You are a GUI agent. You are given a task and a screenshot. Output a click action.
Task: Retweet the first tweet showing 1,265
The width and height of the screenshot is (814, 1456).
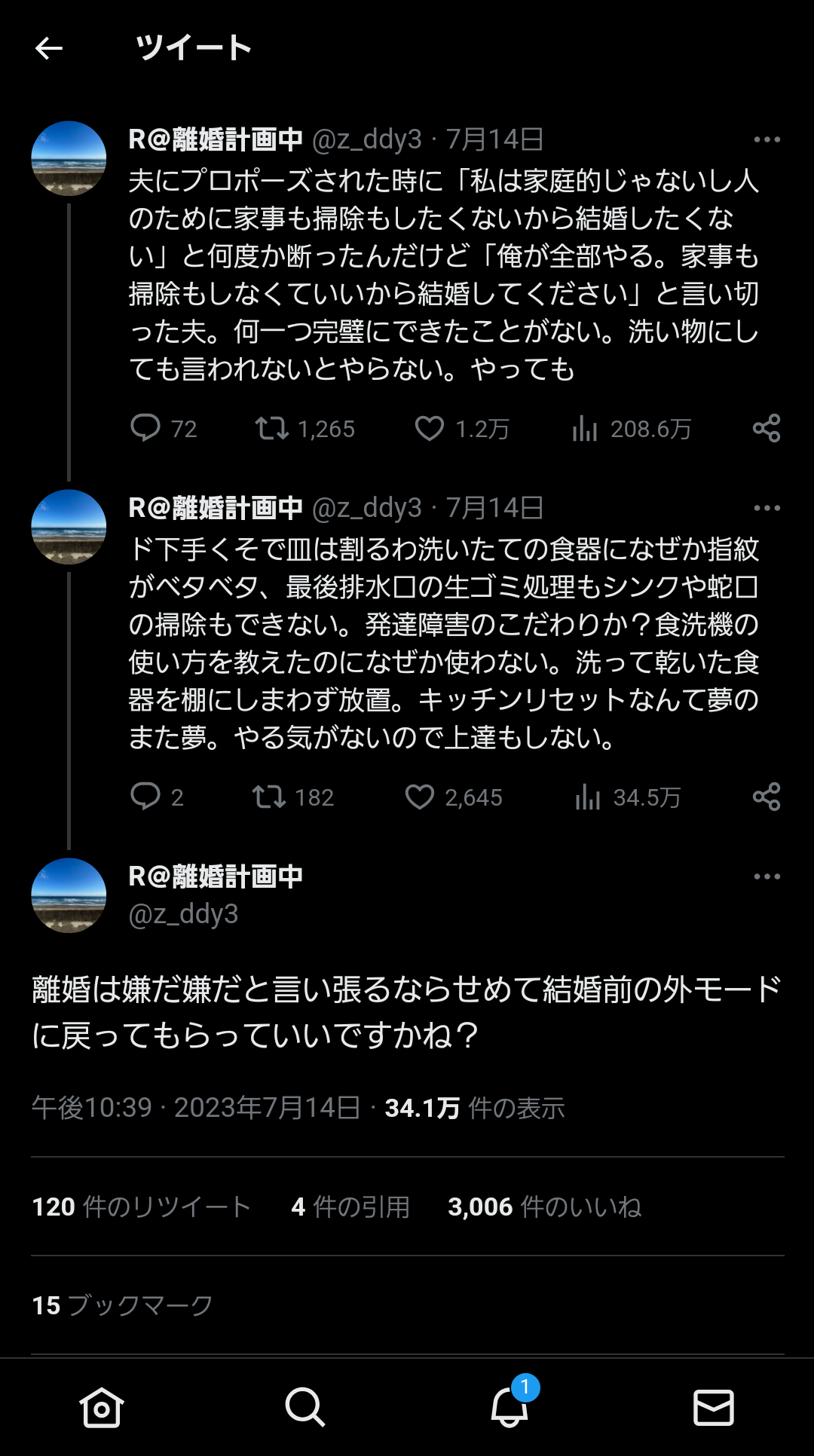(271, 428)
